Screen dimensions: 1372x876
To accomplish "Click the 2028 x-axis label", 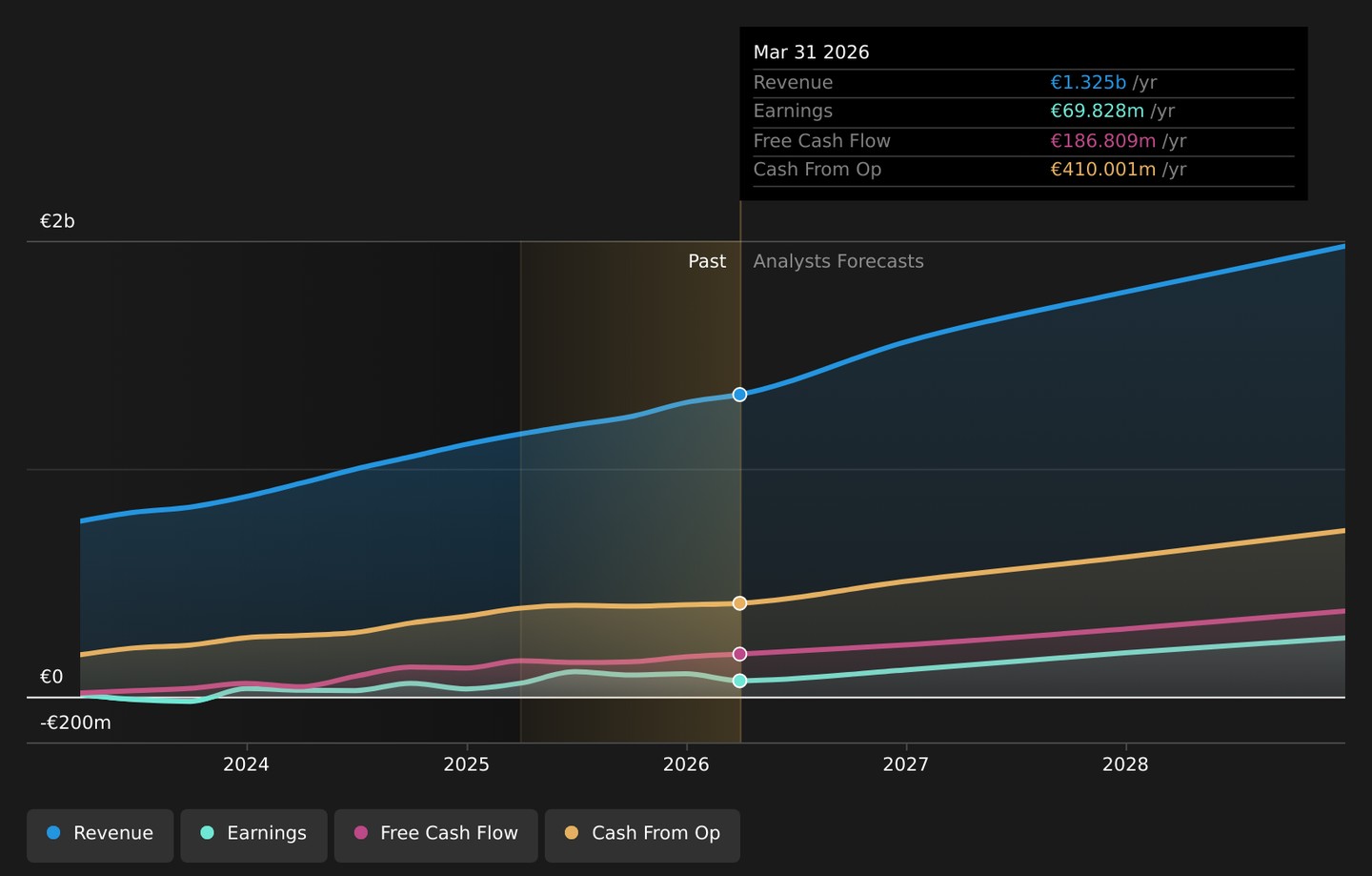I will click(x=1125, y=764).
